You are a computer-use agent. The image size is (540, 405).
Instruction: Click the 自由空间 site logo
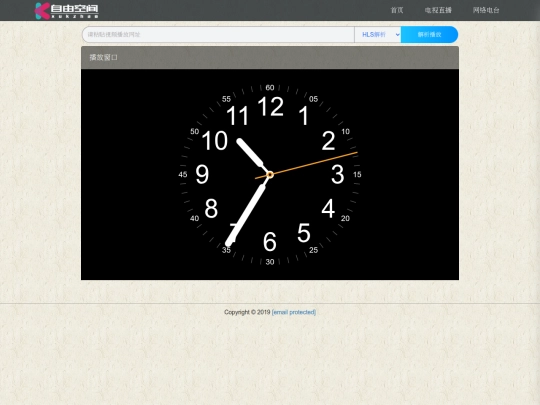66,11
